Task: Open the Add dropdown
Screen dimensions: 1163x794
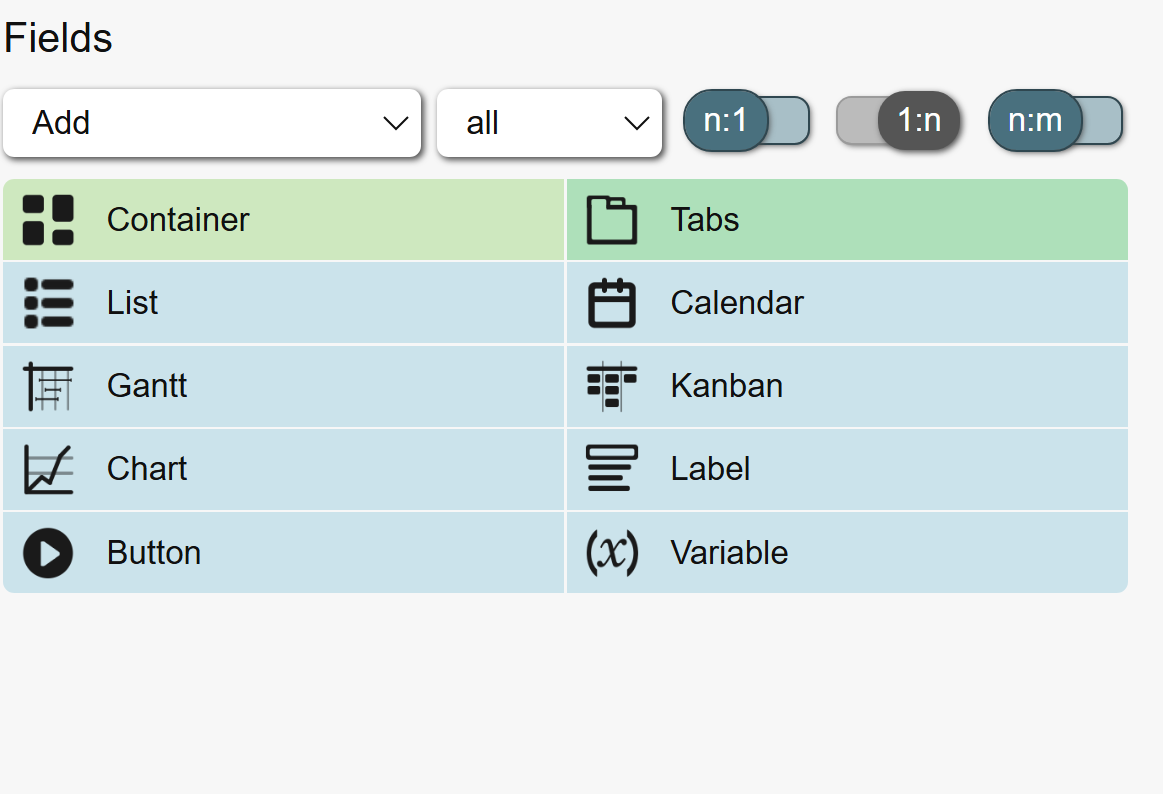Action: tap(211, 123)
